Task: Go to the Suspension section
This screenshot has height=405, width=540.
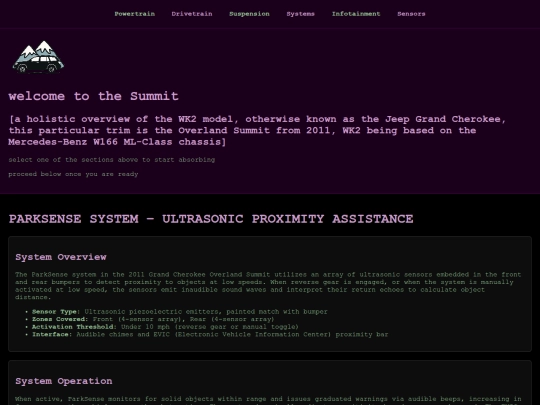Action: tap(249, 14)
